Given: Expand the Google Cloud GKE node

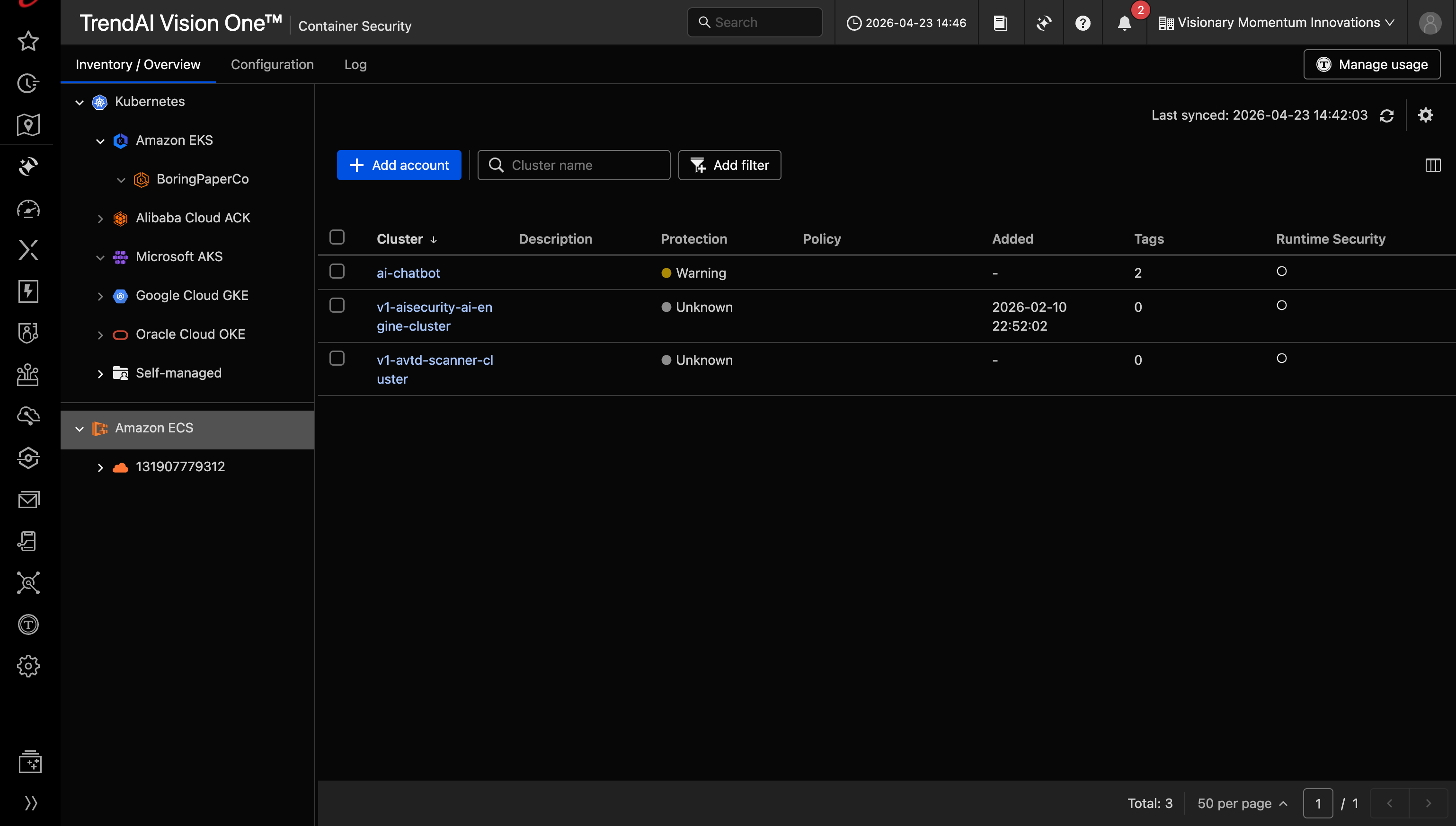Looking at the screenshot, I should point(100,296).
